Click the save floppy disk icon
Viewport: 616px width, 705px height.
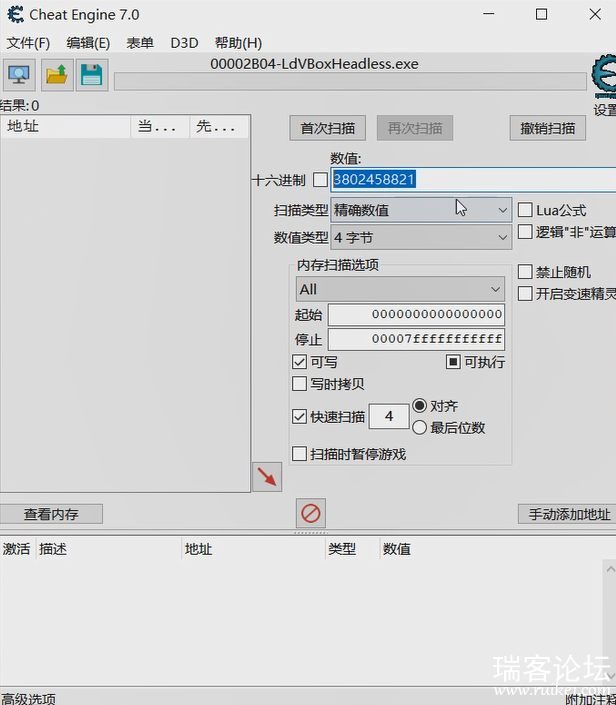92,74
